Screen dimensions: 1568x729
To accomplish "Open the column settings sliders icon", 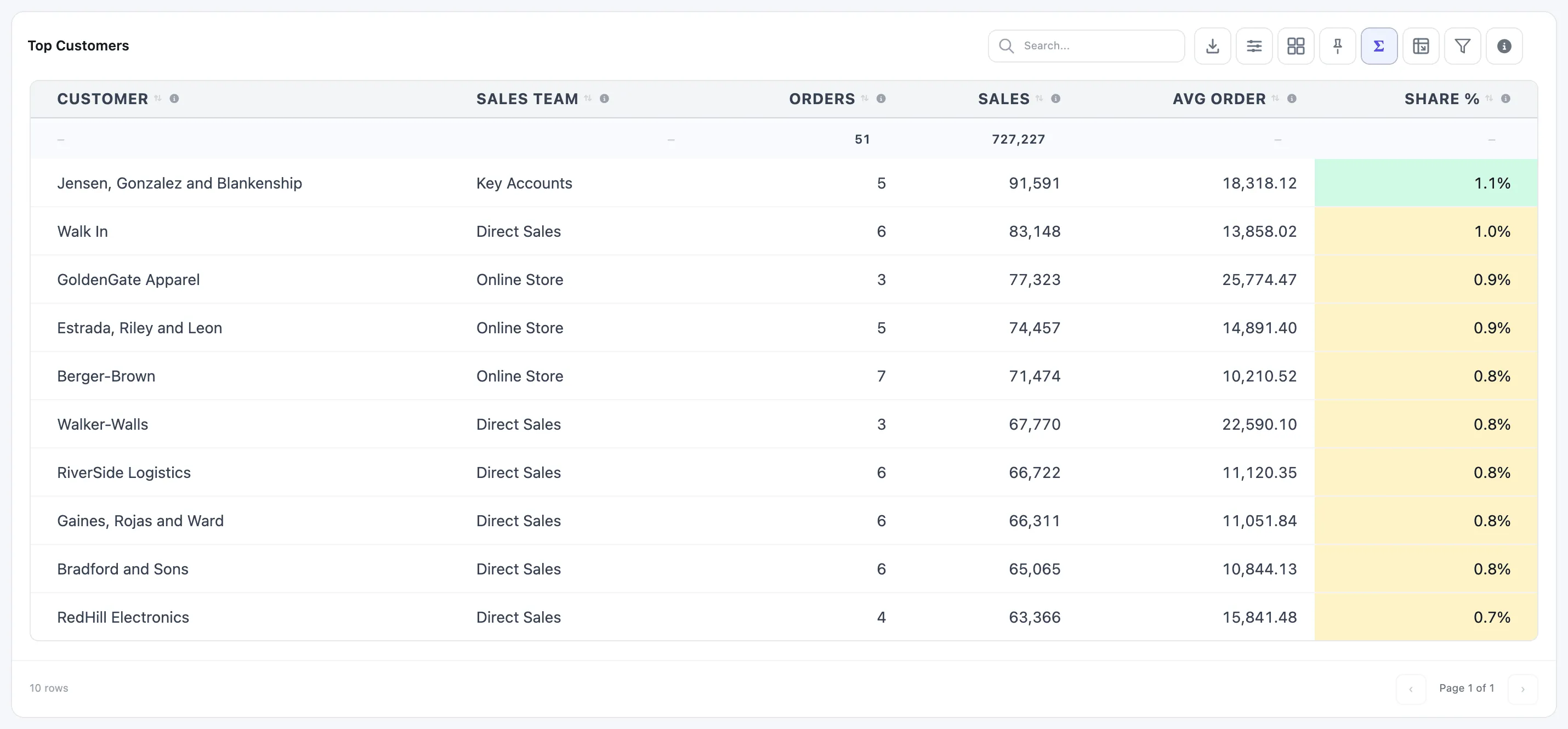I will pos(1254,45).
